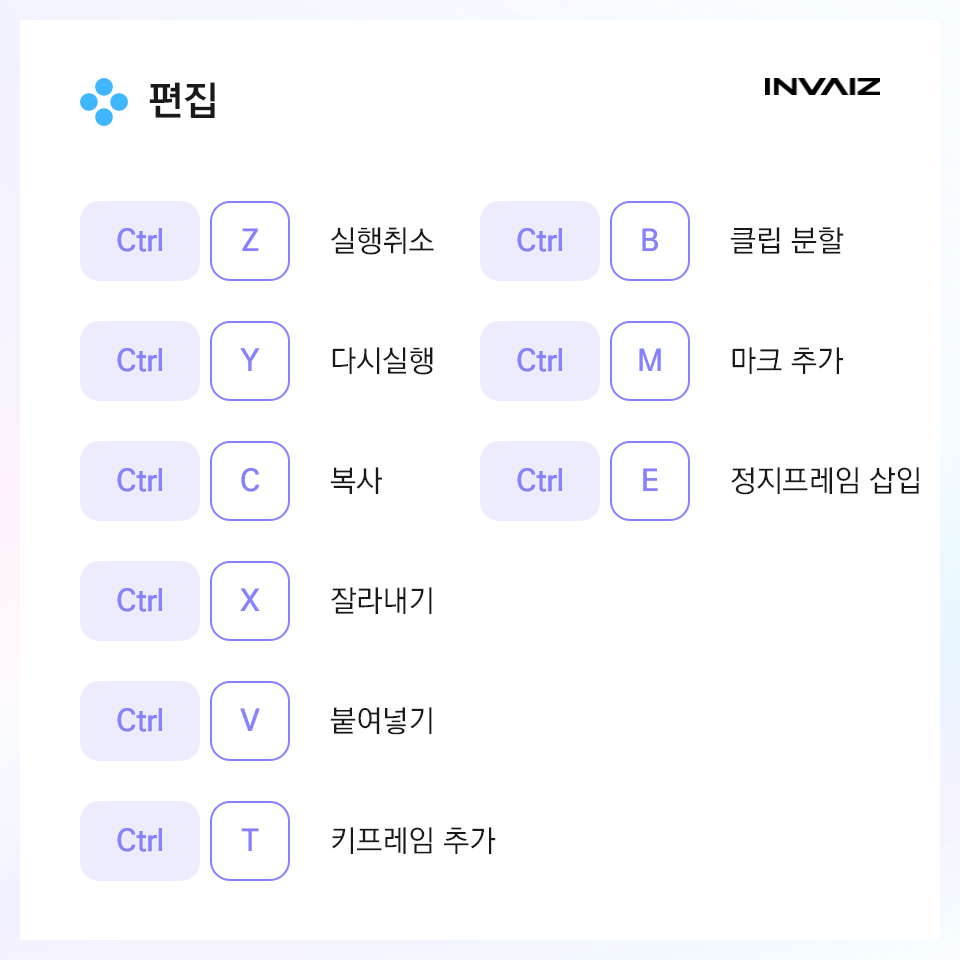960x960 pixels.
Task: Click the 실행취소 label
Action: pos(382,241)
